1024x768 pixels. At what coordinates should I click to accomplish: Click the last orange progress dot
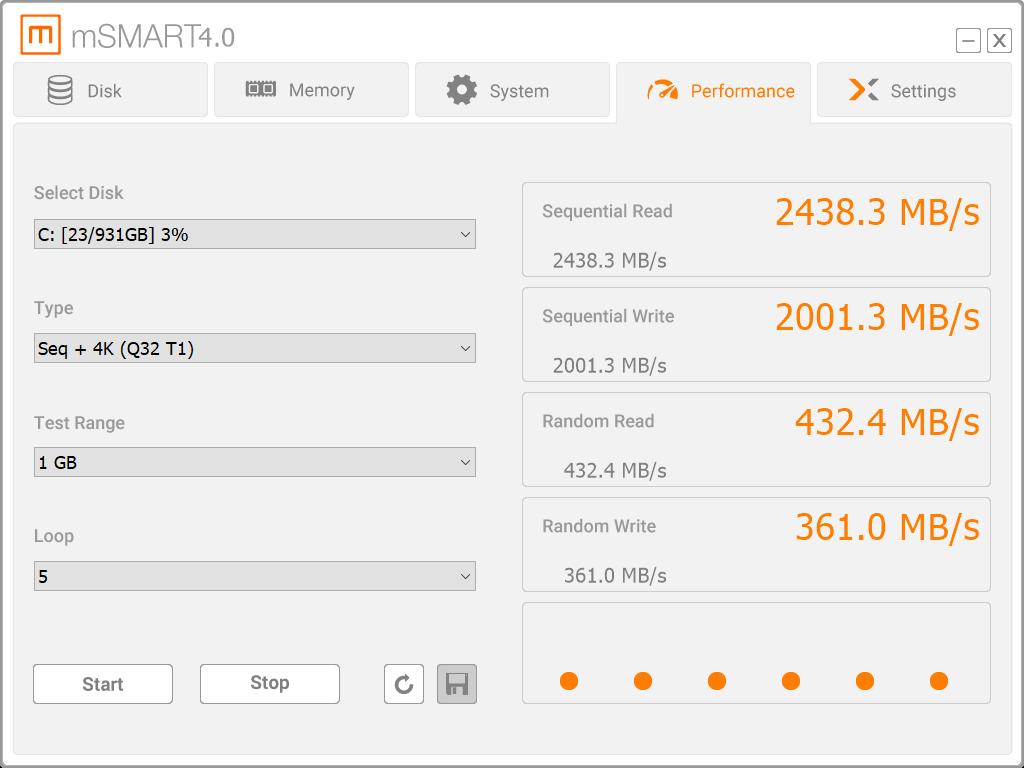tap(939, 681)
